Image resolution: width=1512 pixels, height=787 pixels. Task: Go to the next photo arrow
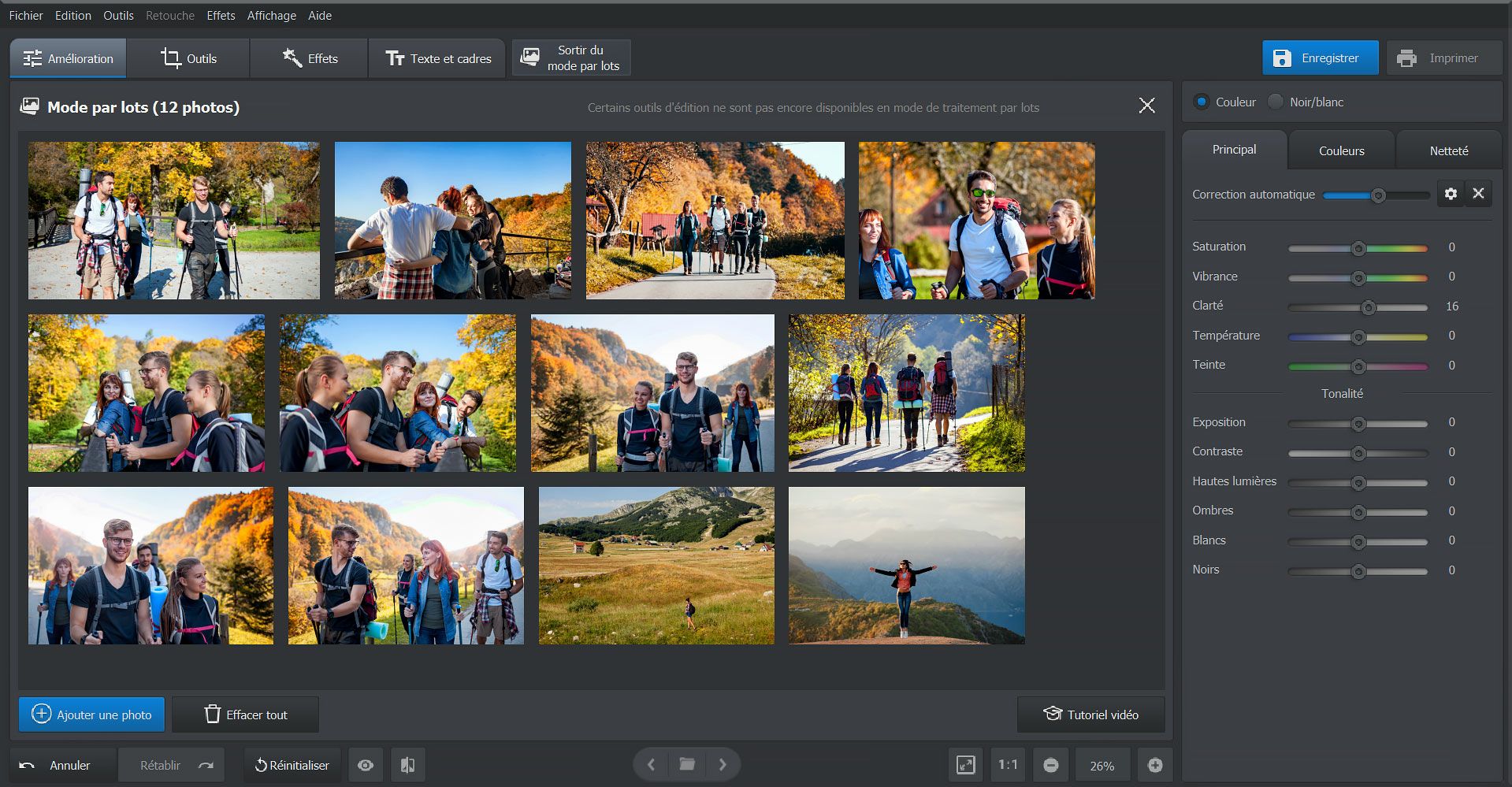(723, 764)
